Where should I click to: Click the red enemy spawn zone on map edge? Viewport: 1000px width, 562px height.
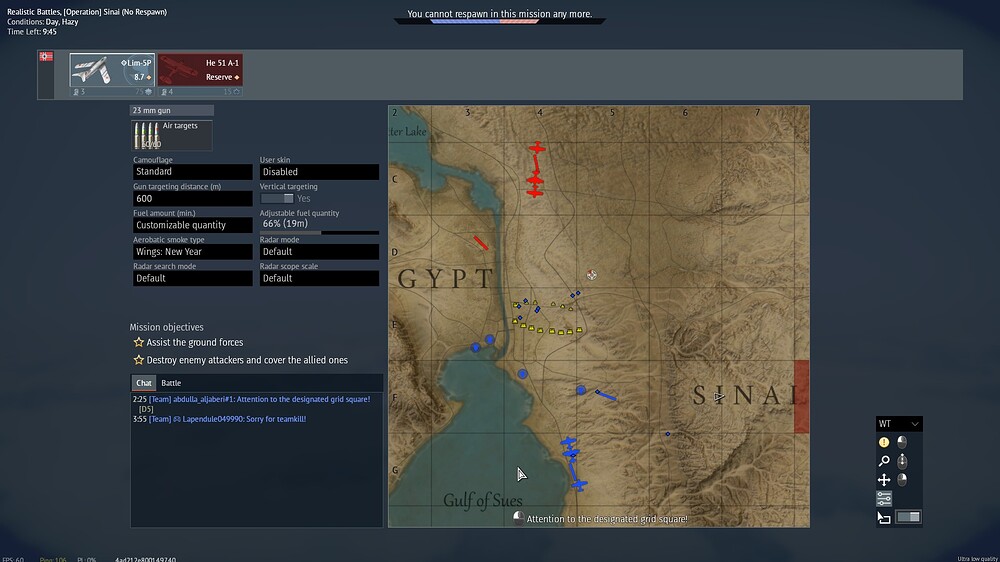point(802,396)
